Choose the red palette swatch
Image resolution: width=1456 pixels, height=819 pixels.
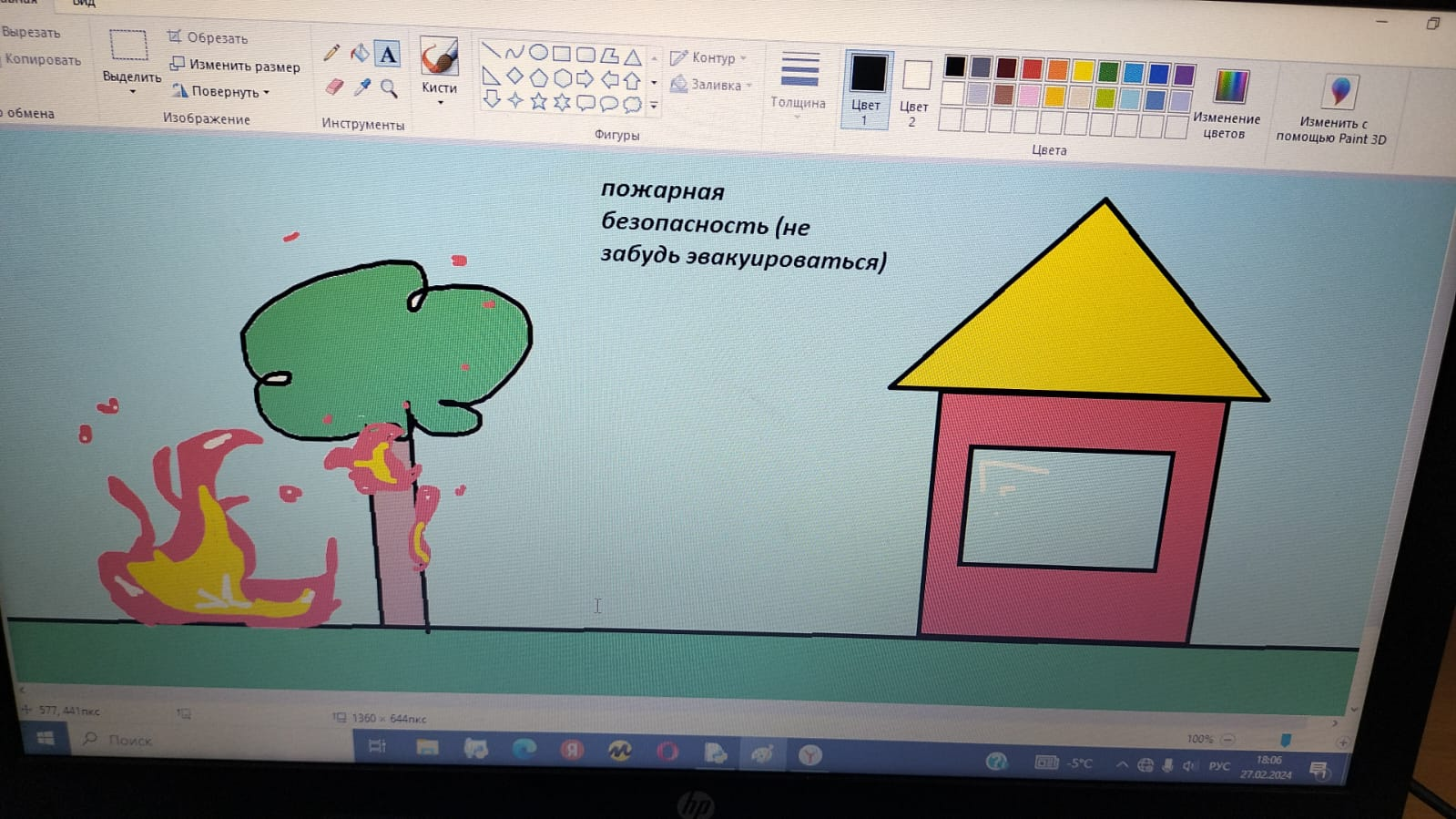pyautogui.click(x=1032, y=68)
